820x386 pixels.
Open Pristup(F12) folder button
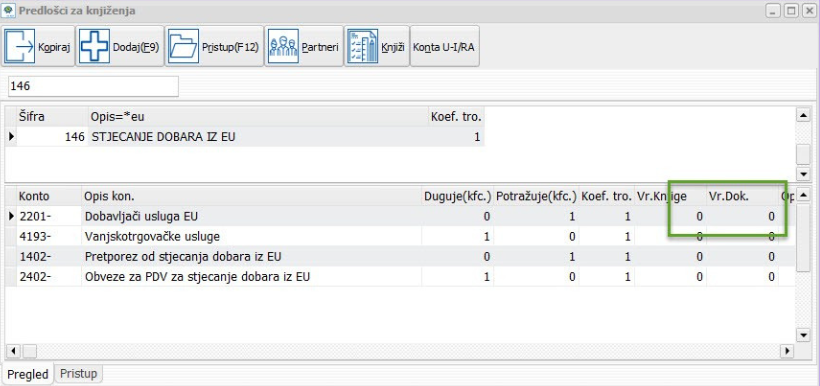(214, 47)
